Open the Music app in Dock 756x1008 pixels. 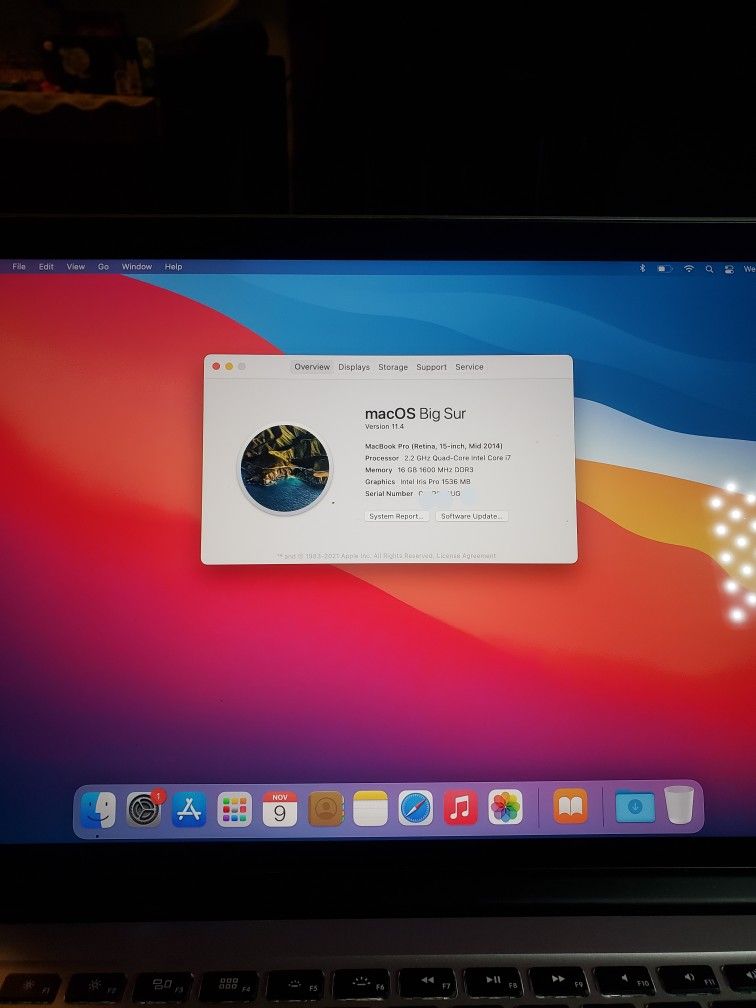460,807
